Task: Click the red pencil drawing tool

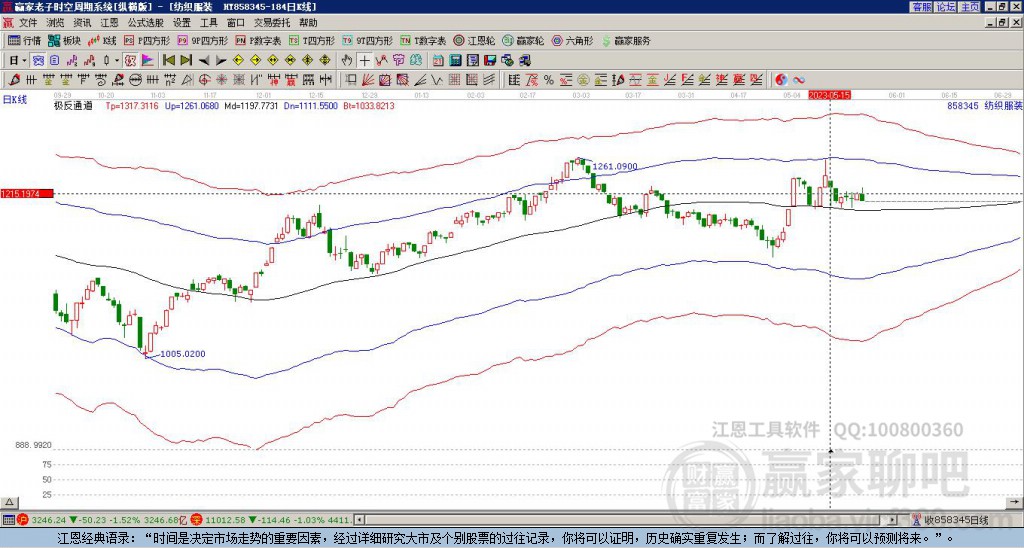Action: 13,80
